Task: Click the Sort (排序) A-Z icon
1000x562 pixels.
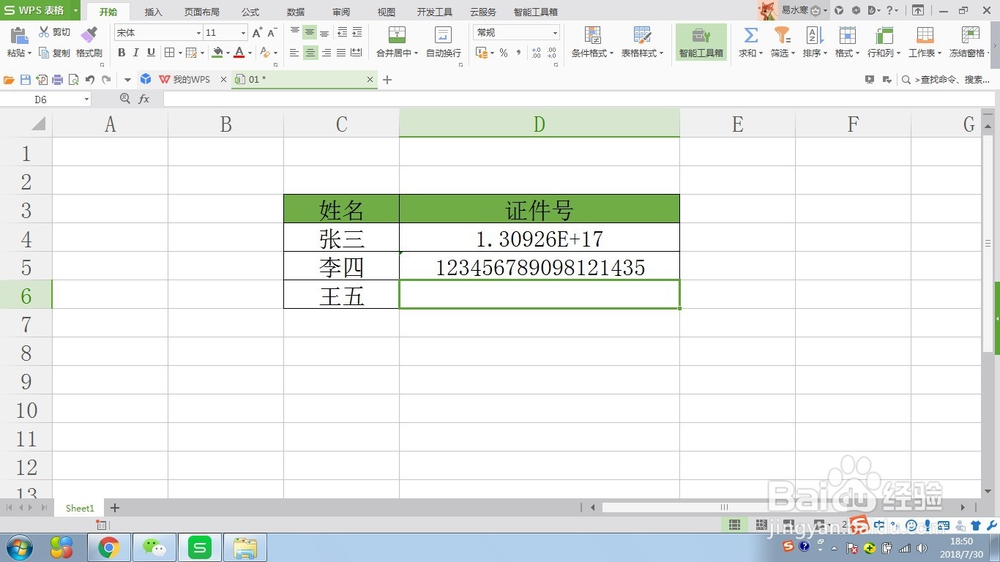Action: [x=814, y=35]
